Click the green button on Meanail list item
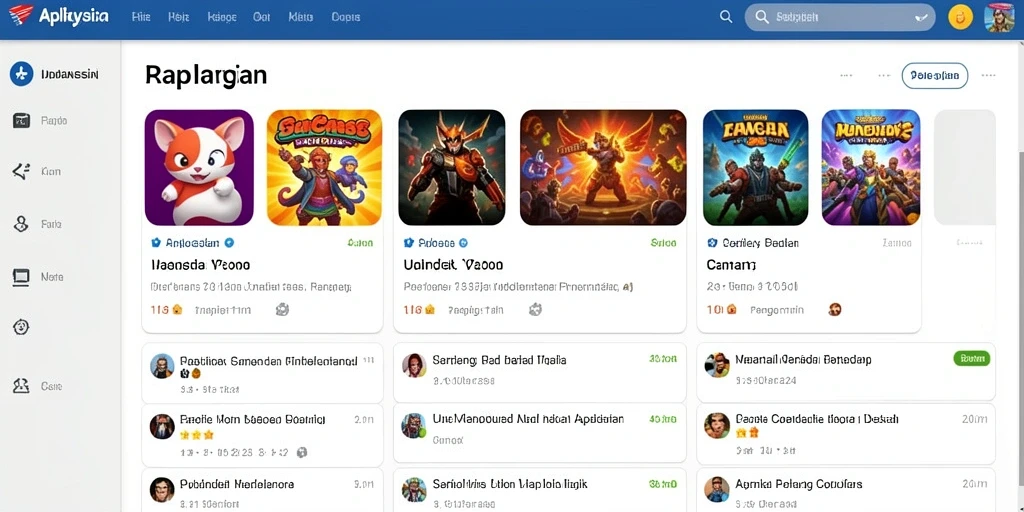 (x=972, y=358)
